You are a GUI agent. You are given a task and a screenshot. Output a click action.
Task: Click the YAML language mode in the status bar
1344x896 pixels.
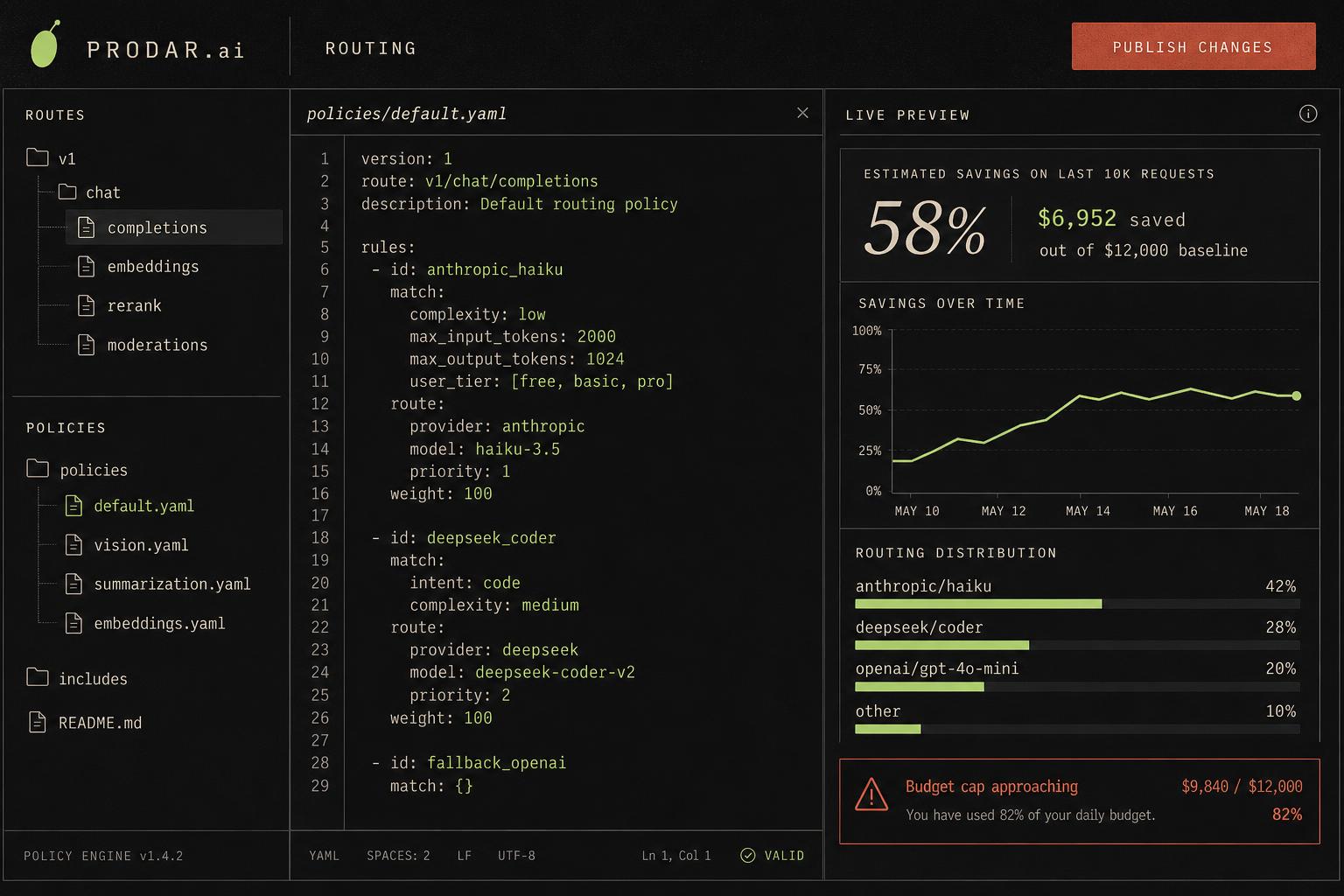pos(324,856)
